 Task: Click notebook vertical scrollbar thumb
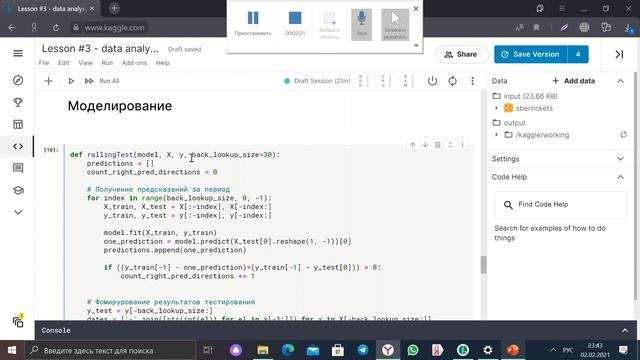point(484,264)
